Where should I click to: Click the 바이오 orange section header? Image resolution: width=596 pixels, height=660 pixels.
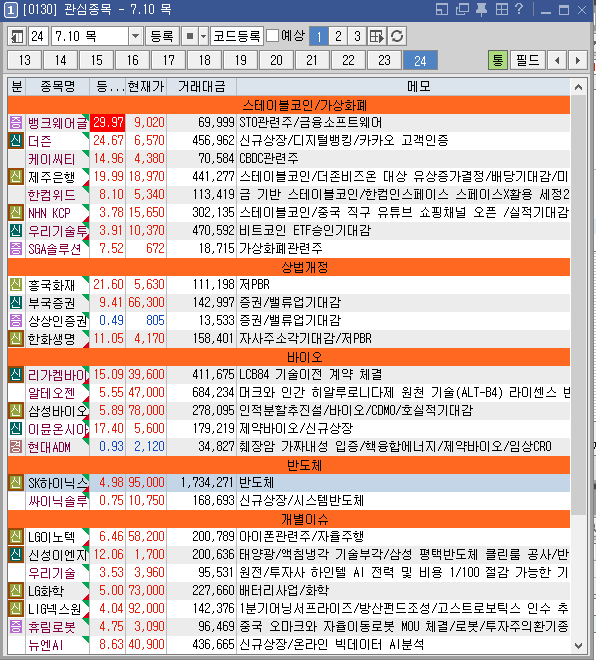(289, 357)
